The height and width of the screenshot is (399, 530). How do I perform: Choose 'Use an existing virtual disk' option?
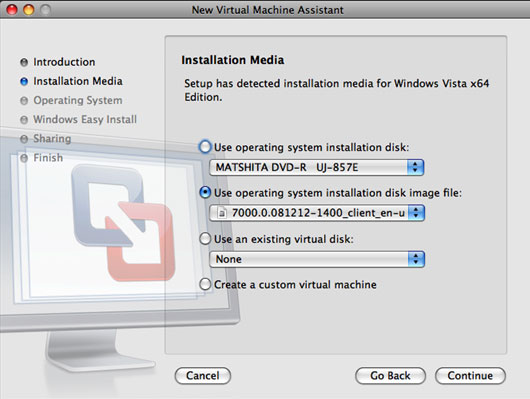(x=205, y=239)
